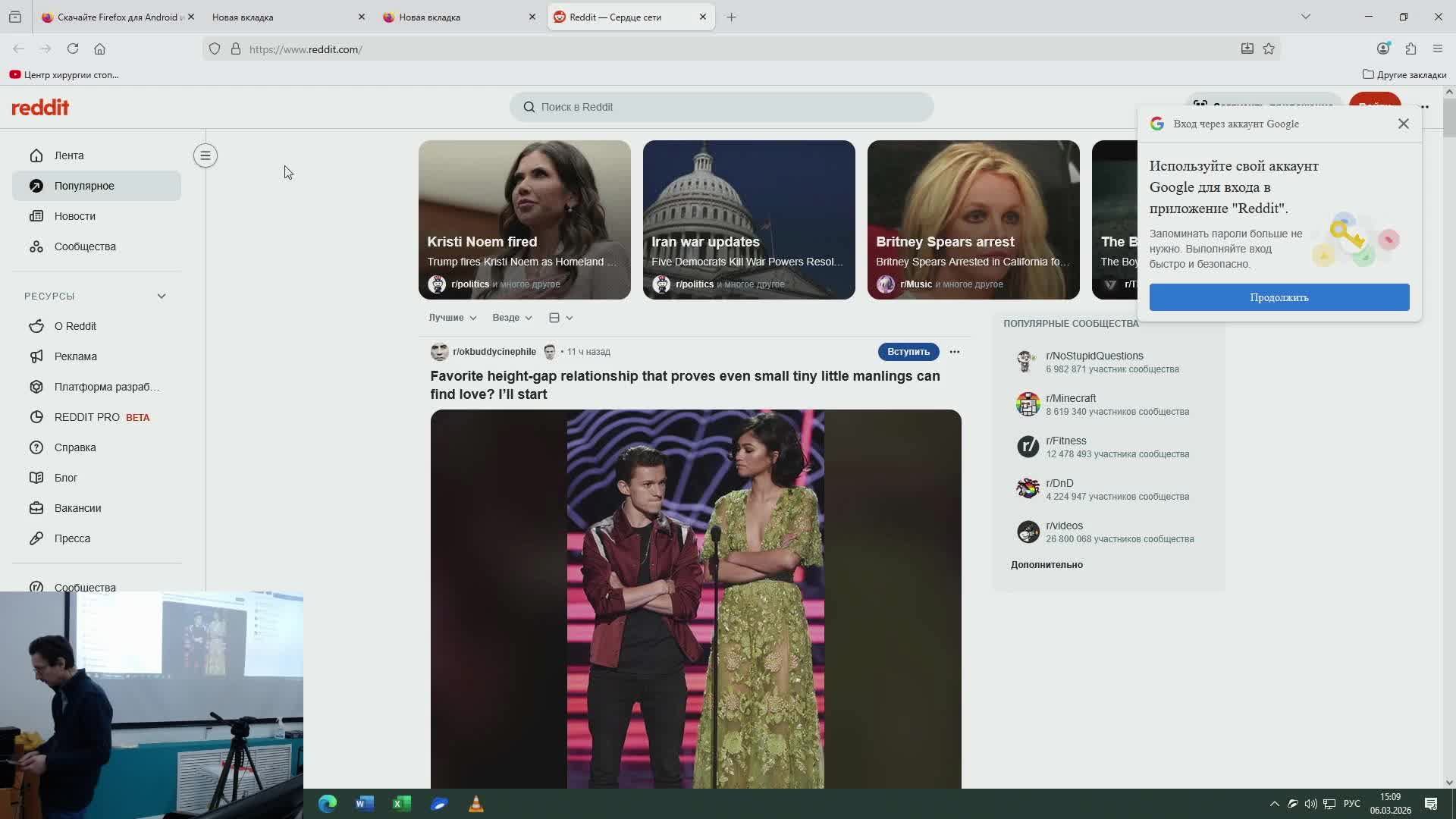1456x819 pixels.
Task: Open Word from taskbar
Action: (365, 804)
